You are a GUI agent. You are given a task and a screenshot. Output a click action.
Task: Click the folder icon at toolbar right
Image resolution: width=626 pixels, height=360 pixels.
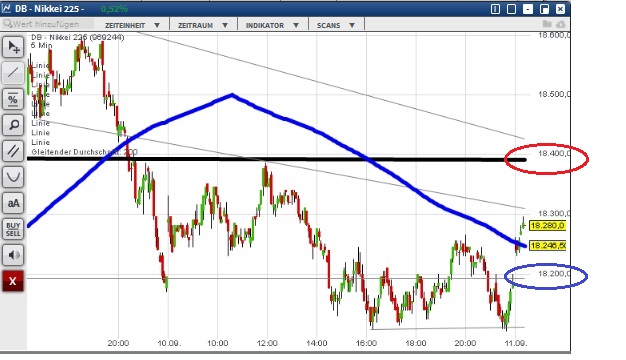click(x=547, y=24)
